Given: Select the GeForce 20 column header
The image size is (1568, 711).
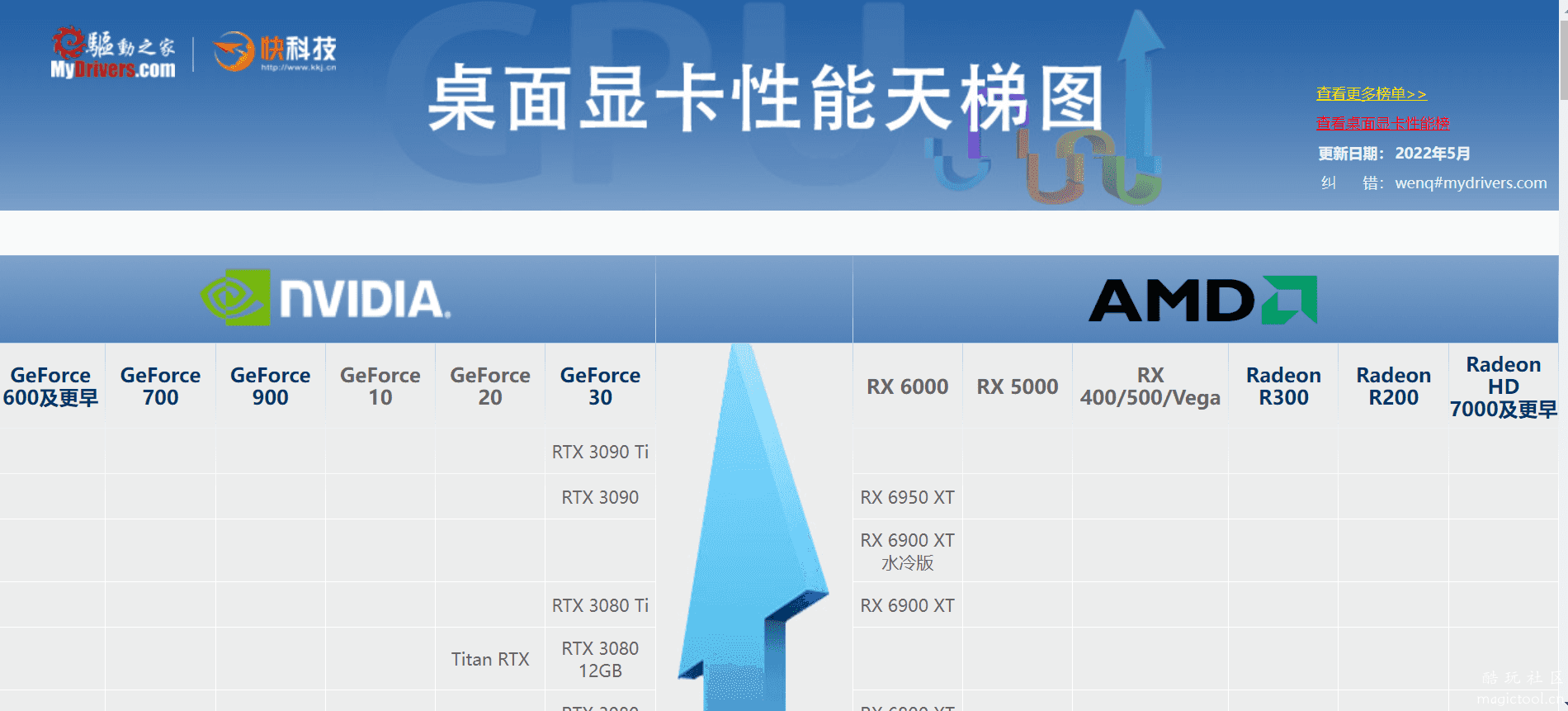Looking at the screenshot, I should tap(490, 386).
